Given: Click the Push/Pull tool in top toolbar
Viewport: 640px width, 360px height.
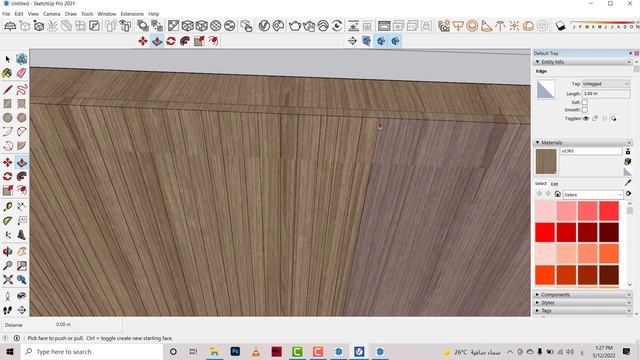Looking at the screenshot, I should 157,41.
